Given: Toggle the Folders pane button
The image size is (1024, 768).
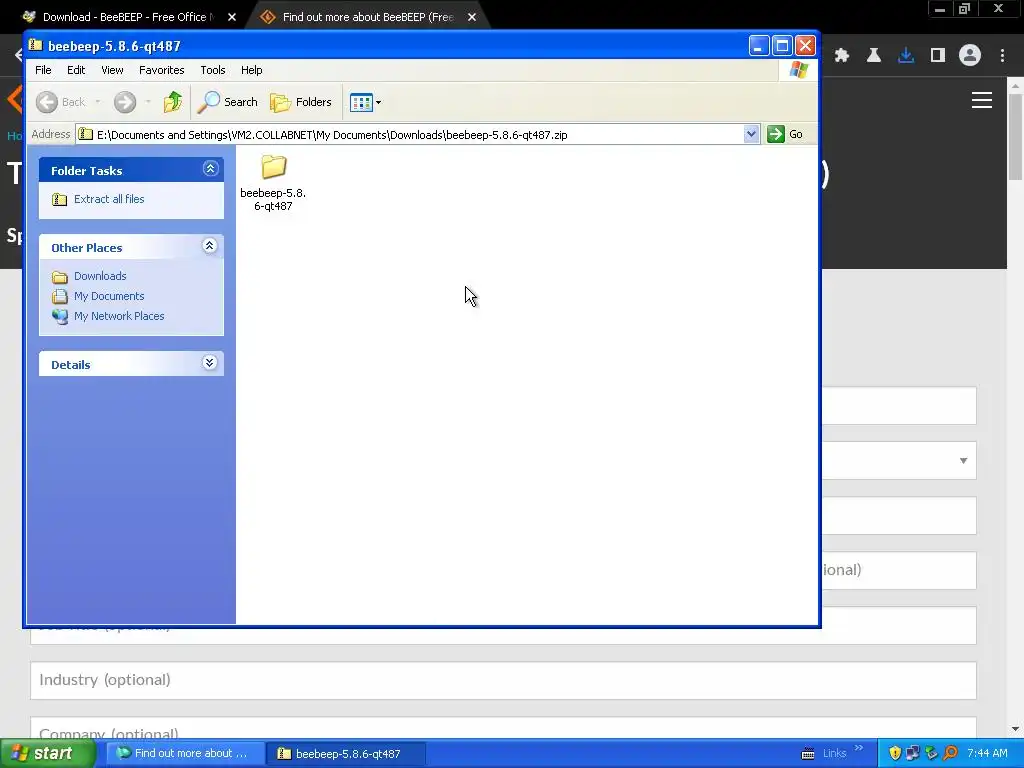Looking at the screenshot, I should pyautogui.click(x=301, y=102).
